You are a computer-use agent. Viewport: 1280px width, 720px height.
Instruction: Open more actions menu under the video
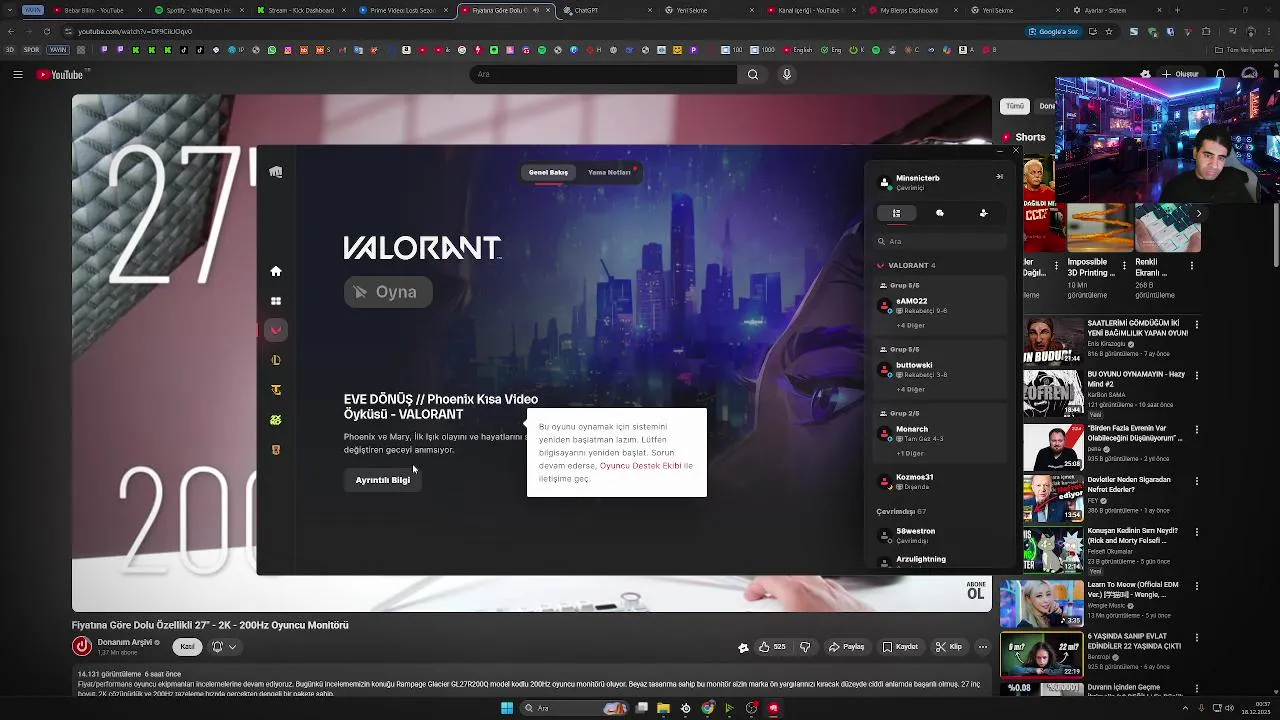[x=983, y=647]
